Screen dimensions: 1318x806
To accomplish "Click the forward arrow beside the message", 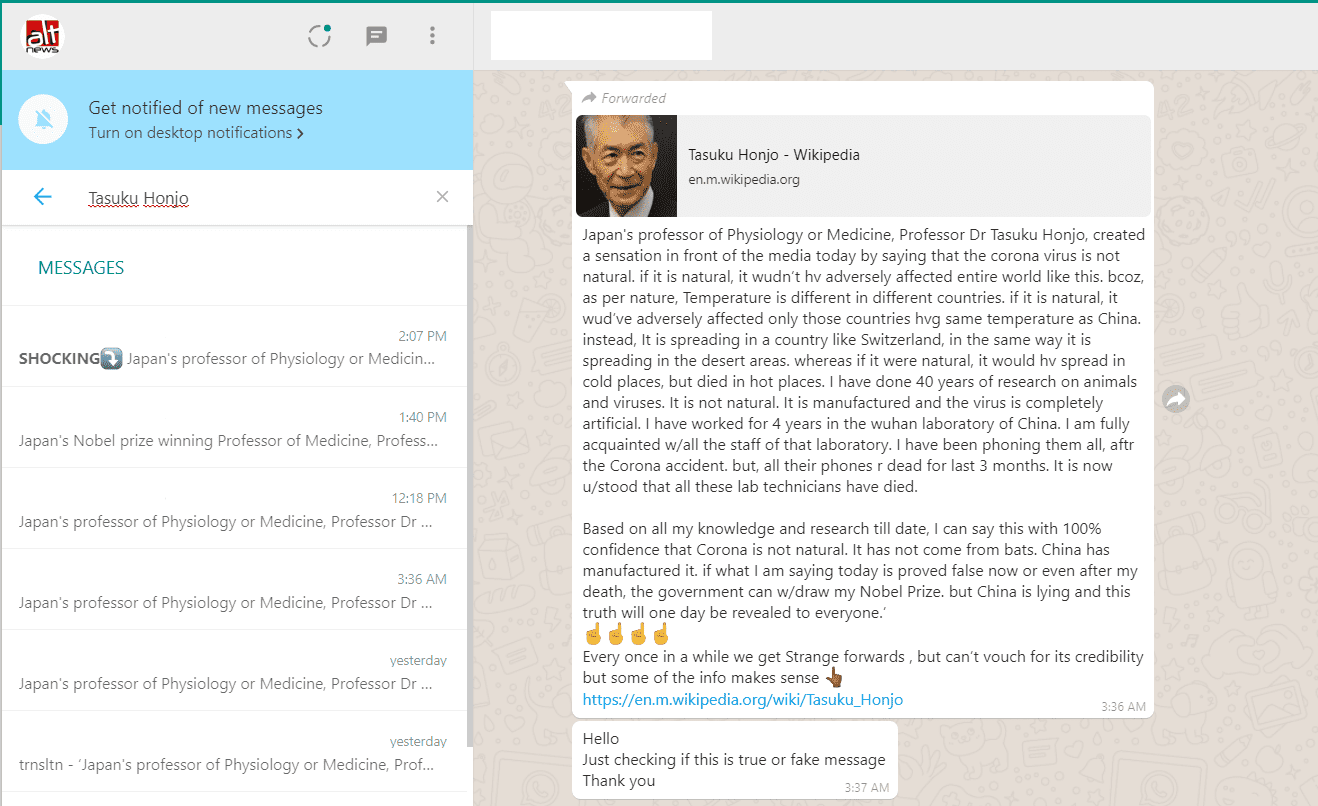I will [1176, 400].
